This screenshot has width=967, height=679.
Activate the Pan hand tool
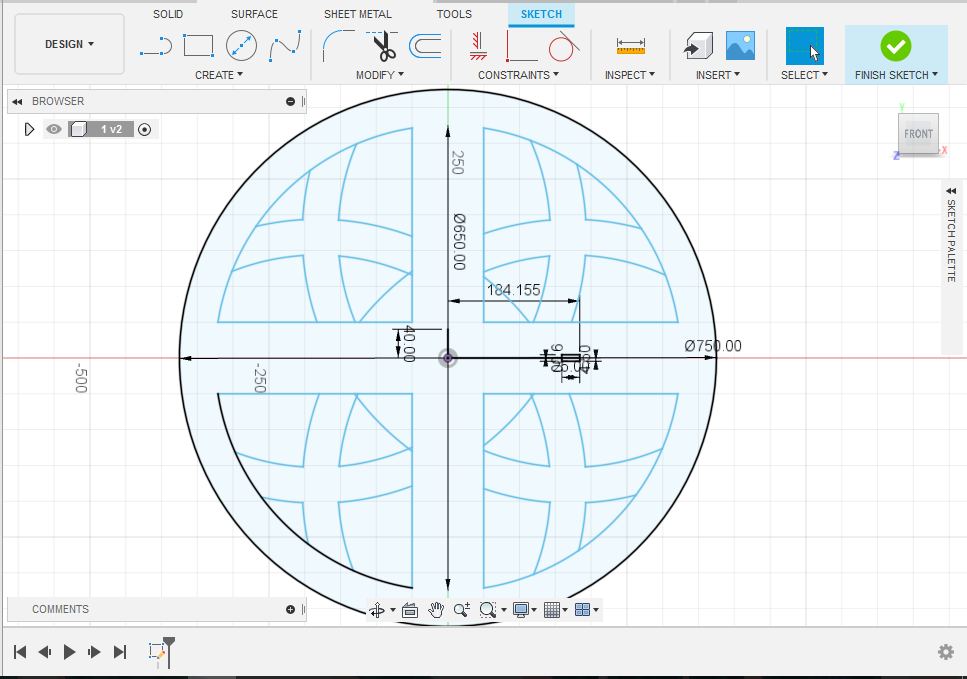point(436,611)
